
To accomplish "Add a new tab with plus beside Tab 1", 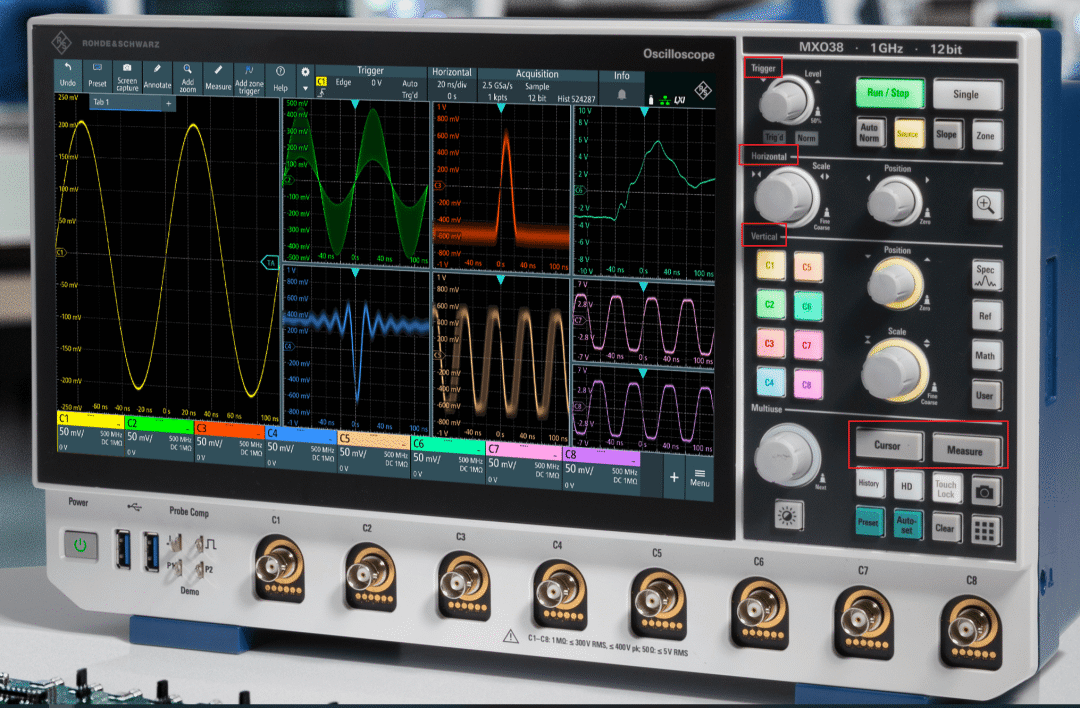I will tap(168, 103).
